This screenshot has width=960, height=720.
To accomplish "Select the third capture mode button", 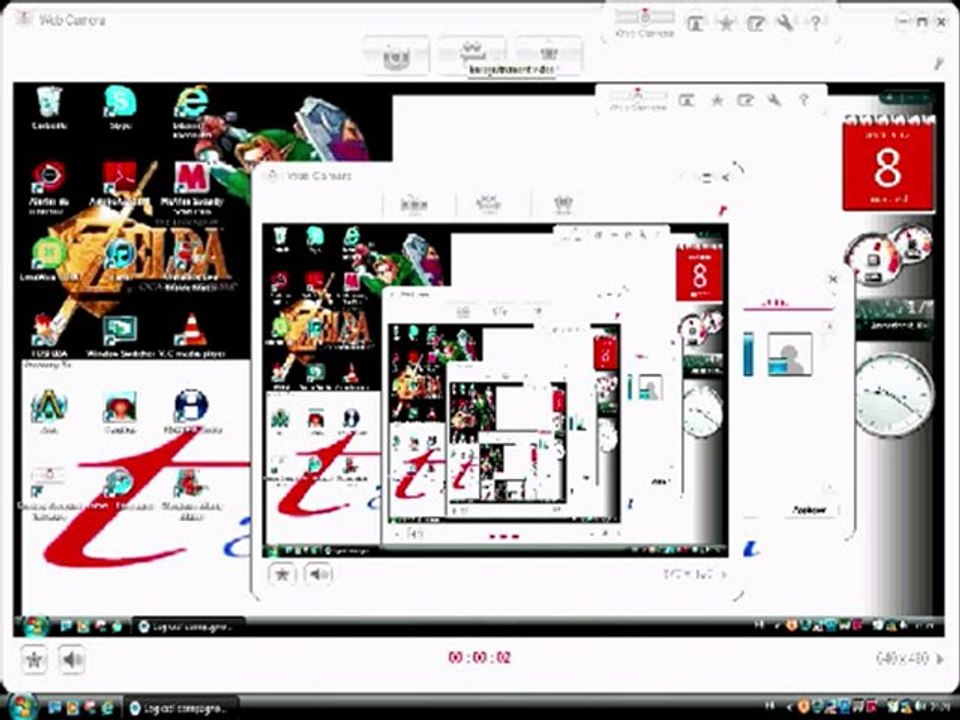I will (x=549, y=55).
